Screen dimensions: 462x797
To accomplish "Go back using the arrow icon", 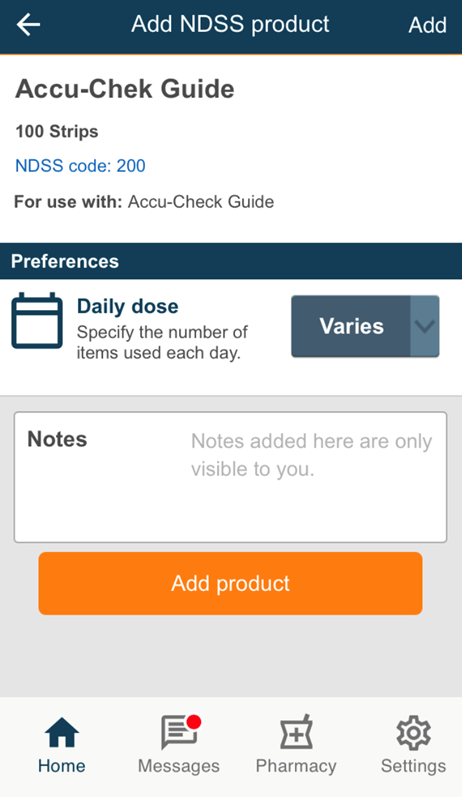I will [x=28, y=24].
